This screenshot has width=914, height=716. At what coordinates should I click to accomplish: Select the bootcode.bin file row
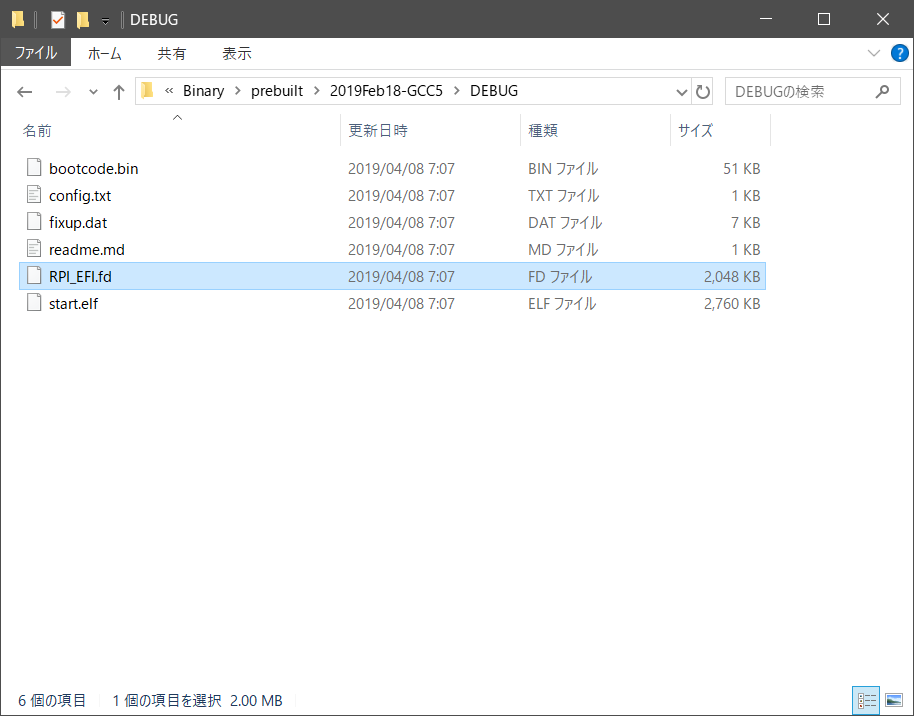click(96, 168)
